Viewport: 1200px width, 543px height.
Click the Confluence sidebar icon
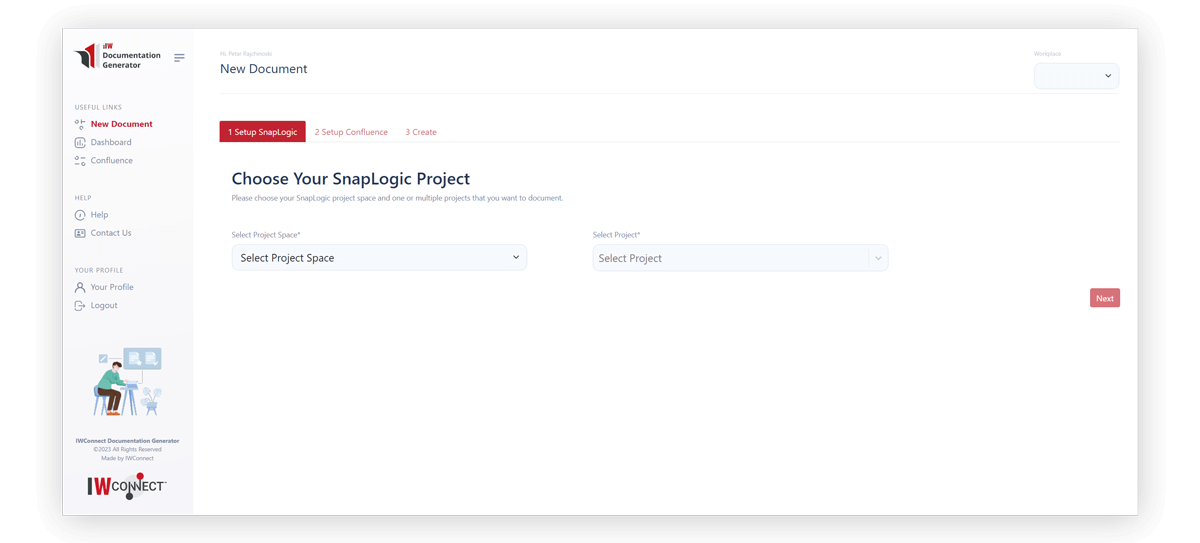[x=80, y=160]
